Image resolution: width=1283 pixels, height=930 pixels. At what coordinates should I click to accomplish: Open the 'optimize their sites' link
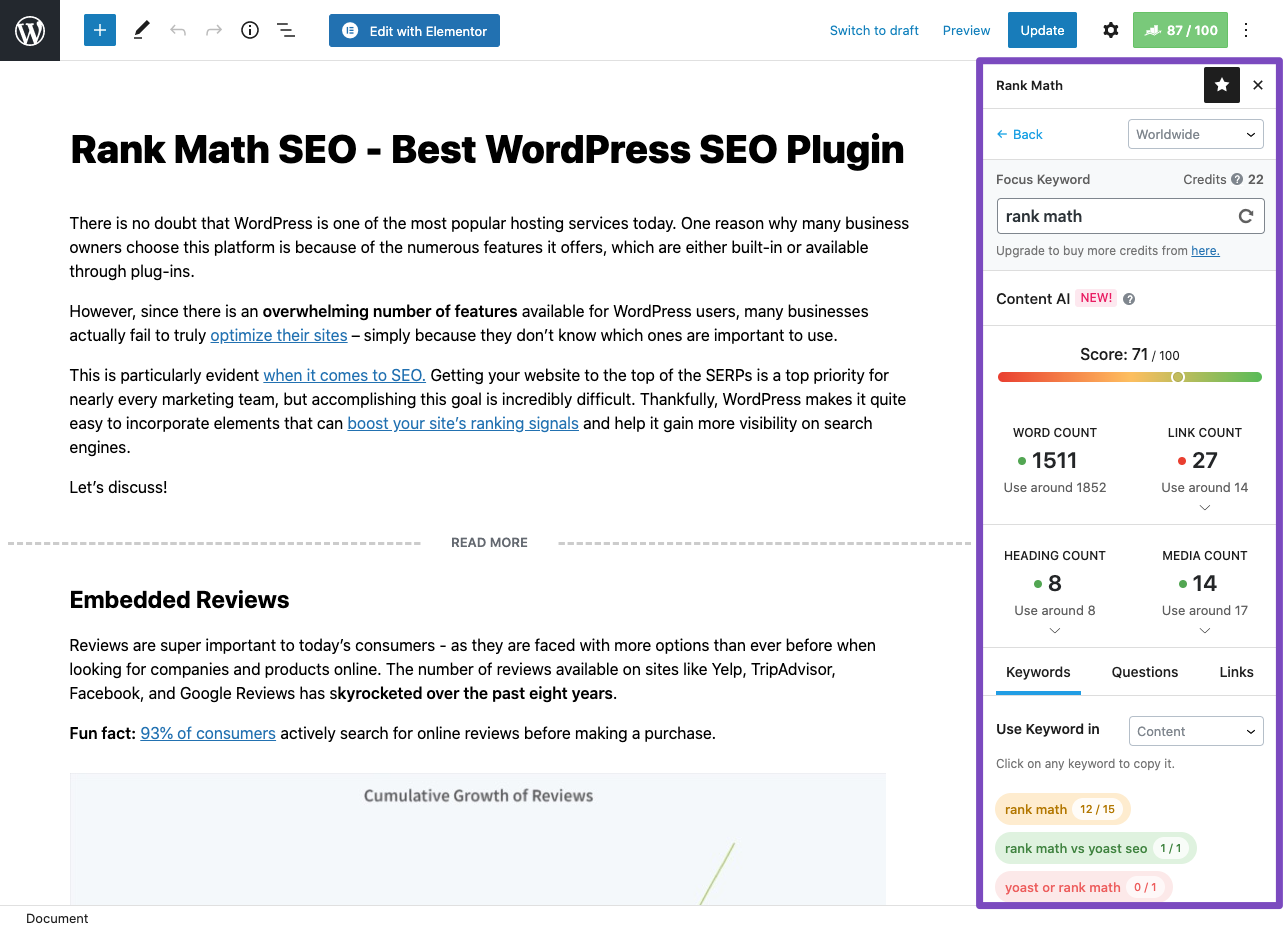tap(279, 335)
